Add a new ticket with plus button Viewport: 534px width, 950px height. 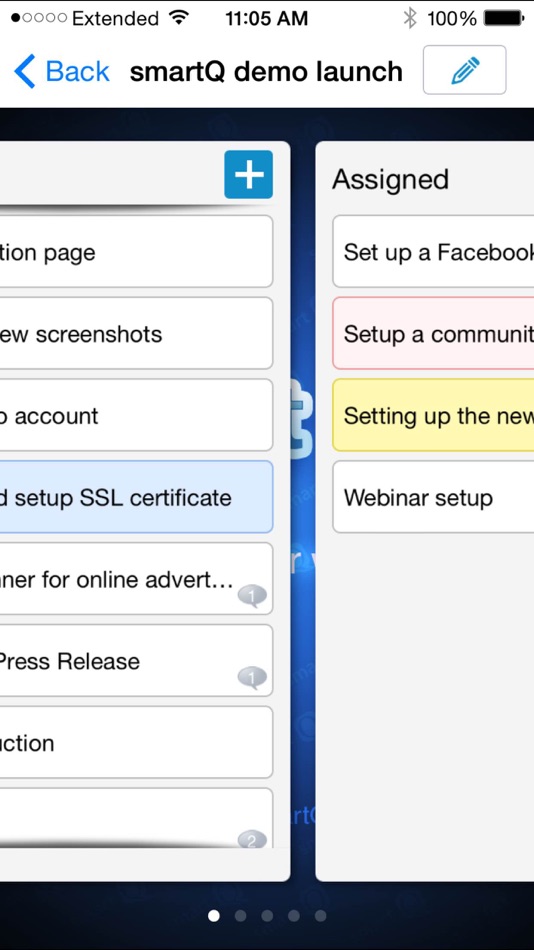click(x=249, y=174)
